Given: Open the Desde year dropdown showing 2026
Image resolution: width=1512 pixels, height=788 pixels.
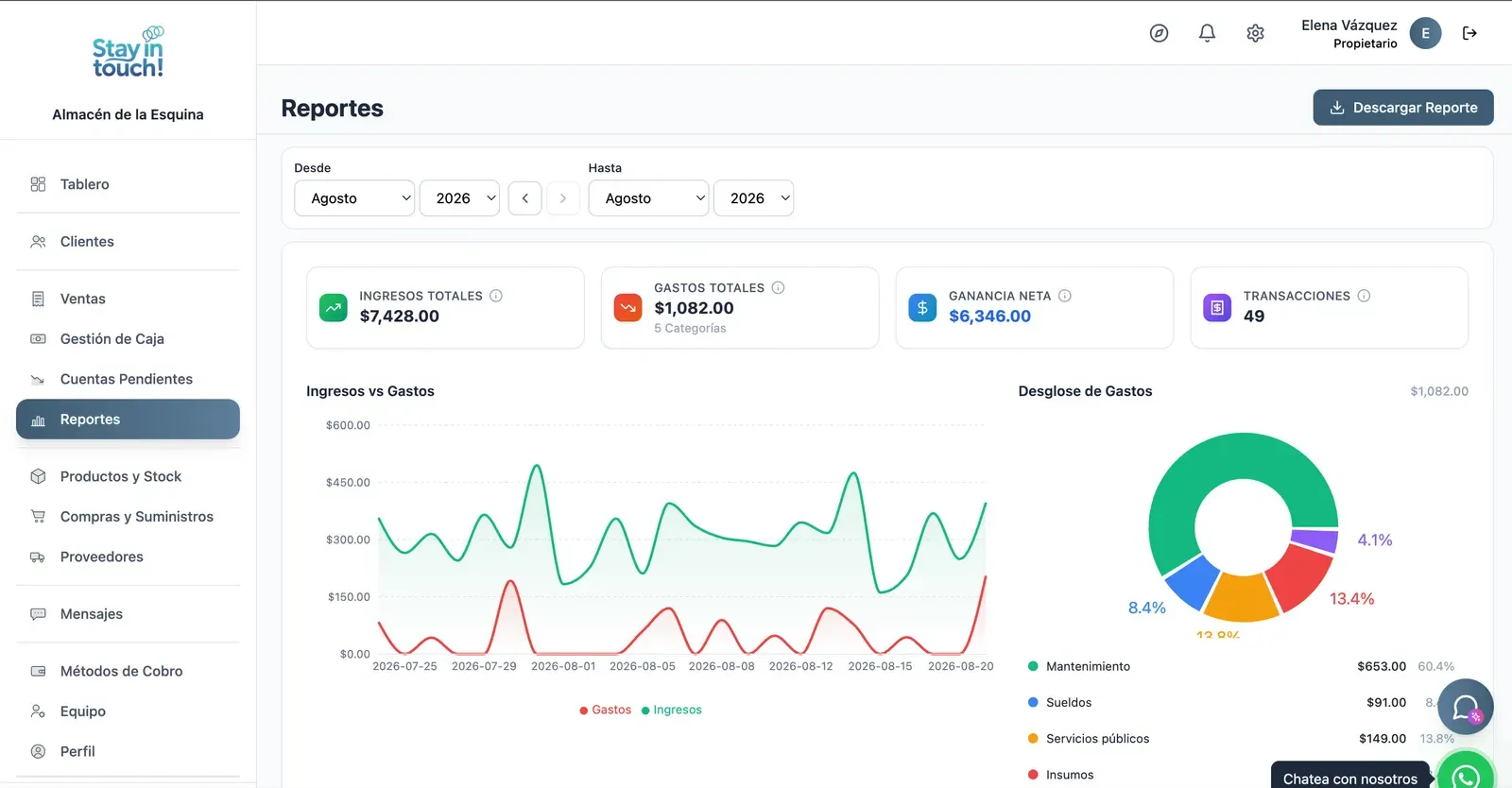Looking at the screenshot, I should 459,198.
